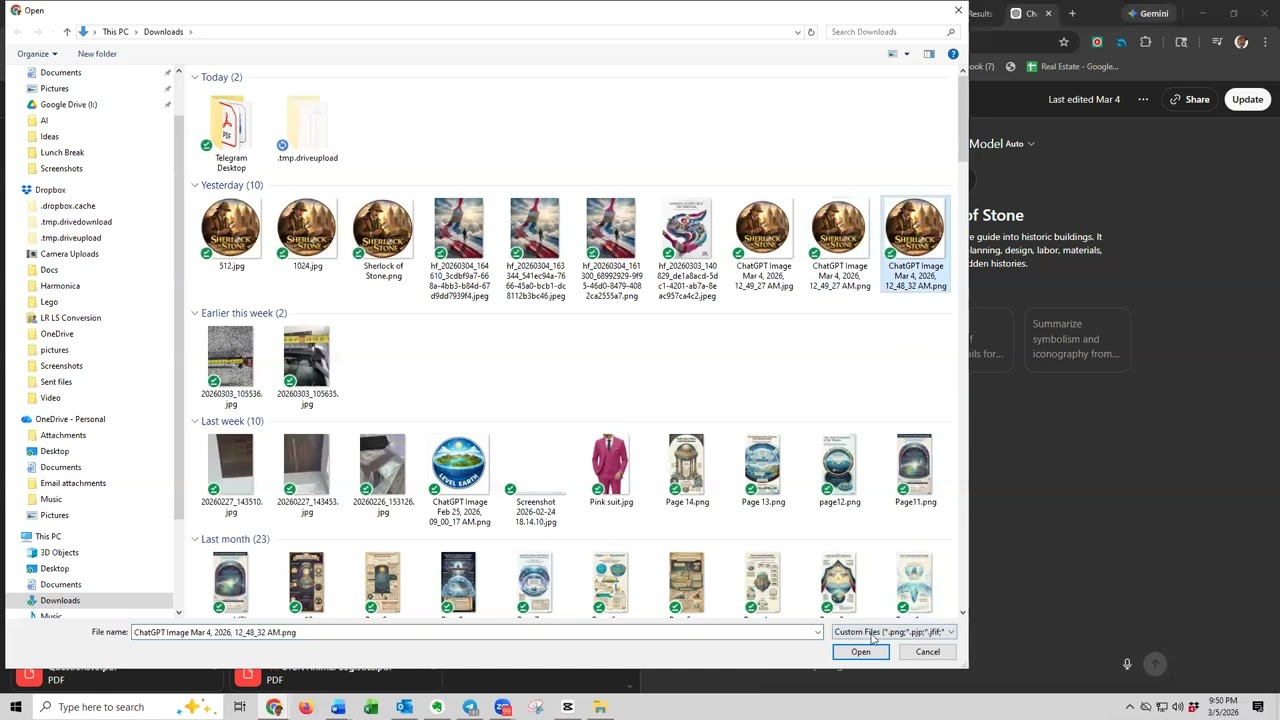Open Excel from the taskbar

pyautogui.click(x=371, y=707)
